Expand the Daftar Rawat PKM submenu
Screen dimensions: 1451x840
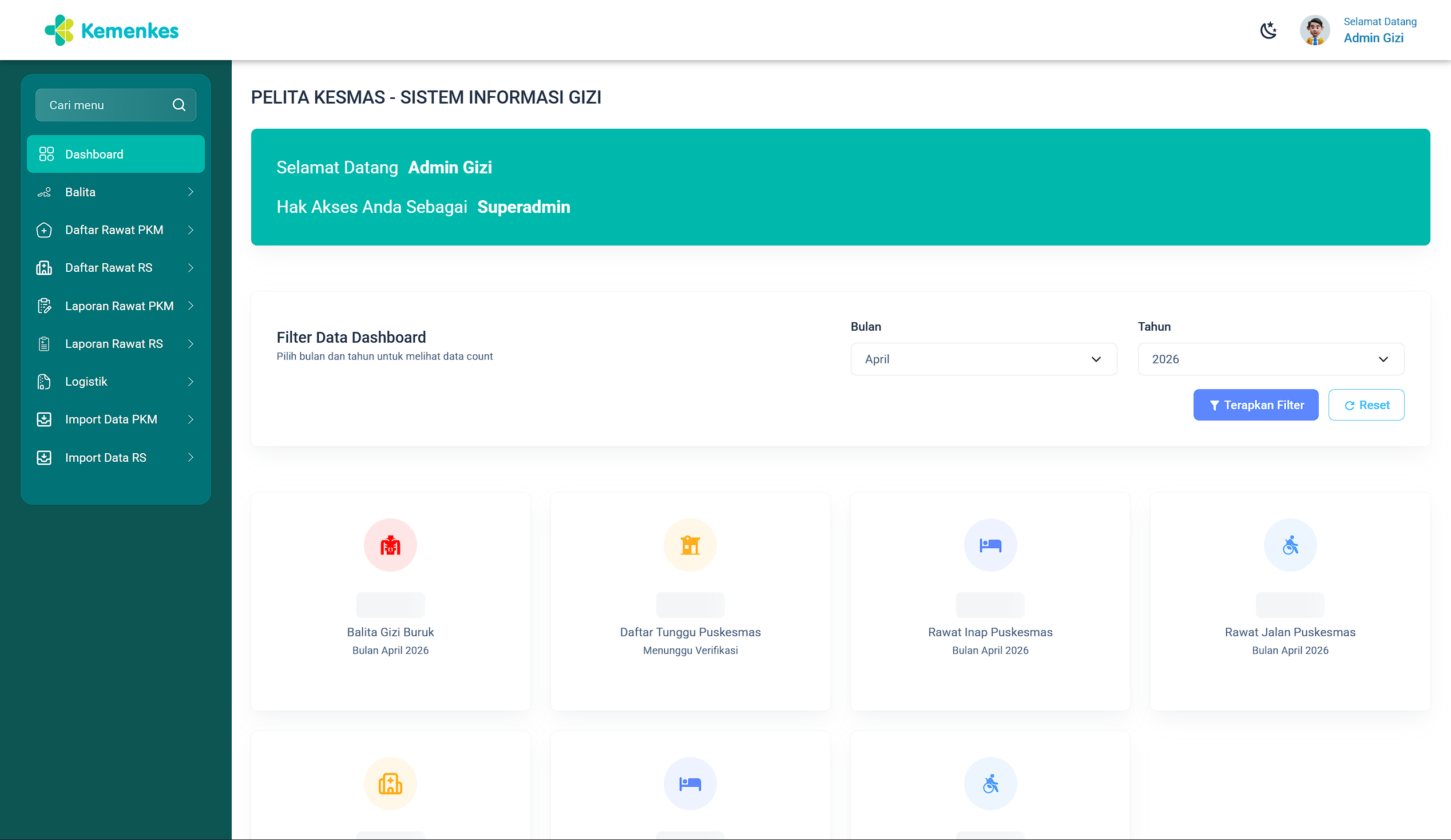click(115, 230)
